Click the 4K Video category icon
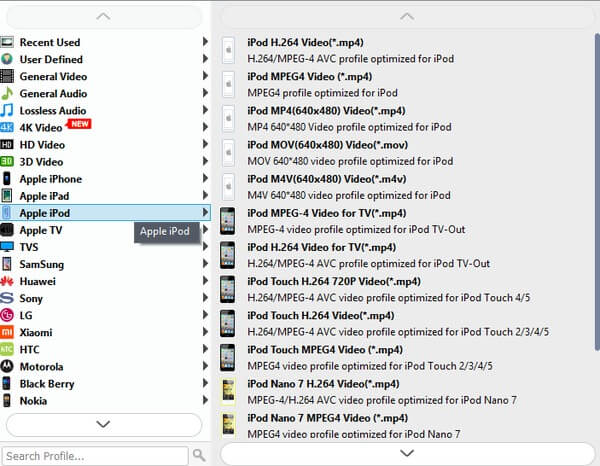600x466 pixels. (8, 127)
